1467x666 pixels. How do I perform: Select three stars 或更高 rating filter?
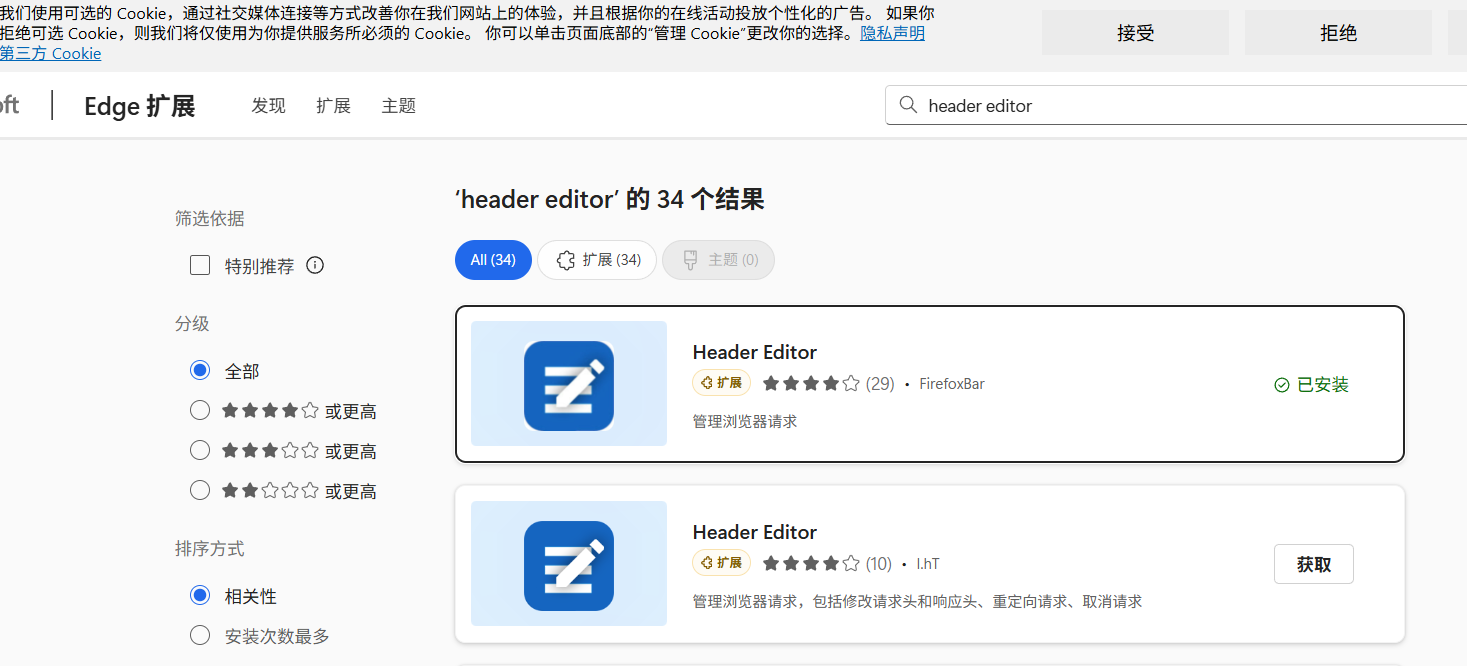click(x=200, y=450)
